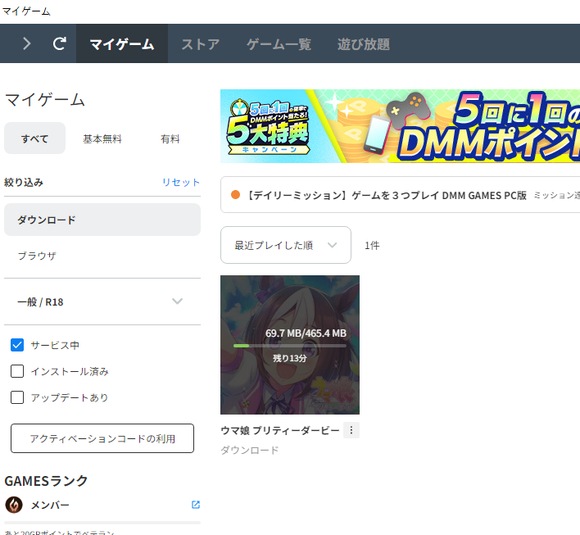This screenshot has width=580, height=535.
Task: Open the 最近プレイした順 sort dropdown
Action: (x=286, y=245)
